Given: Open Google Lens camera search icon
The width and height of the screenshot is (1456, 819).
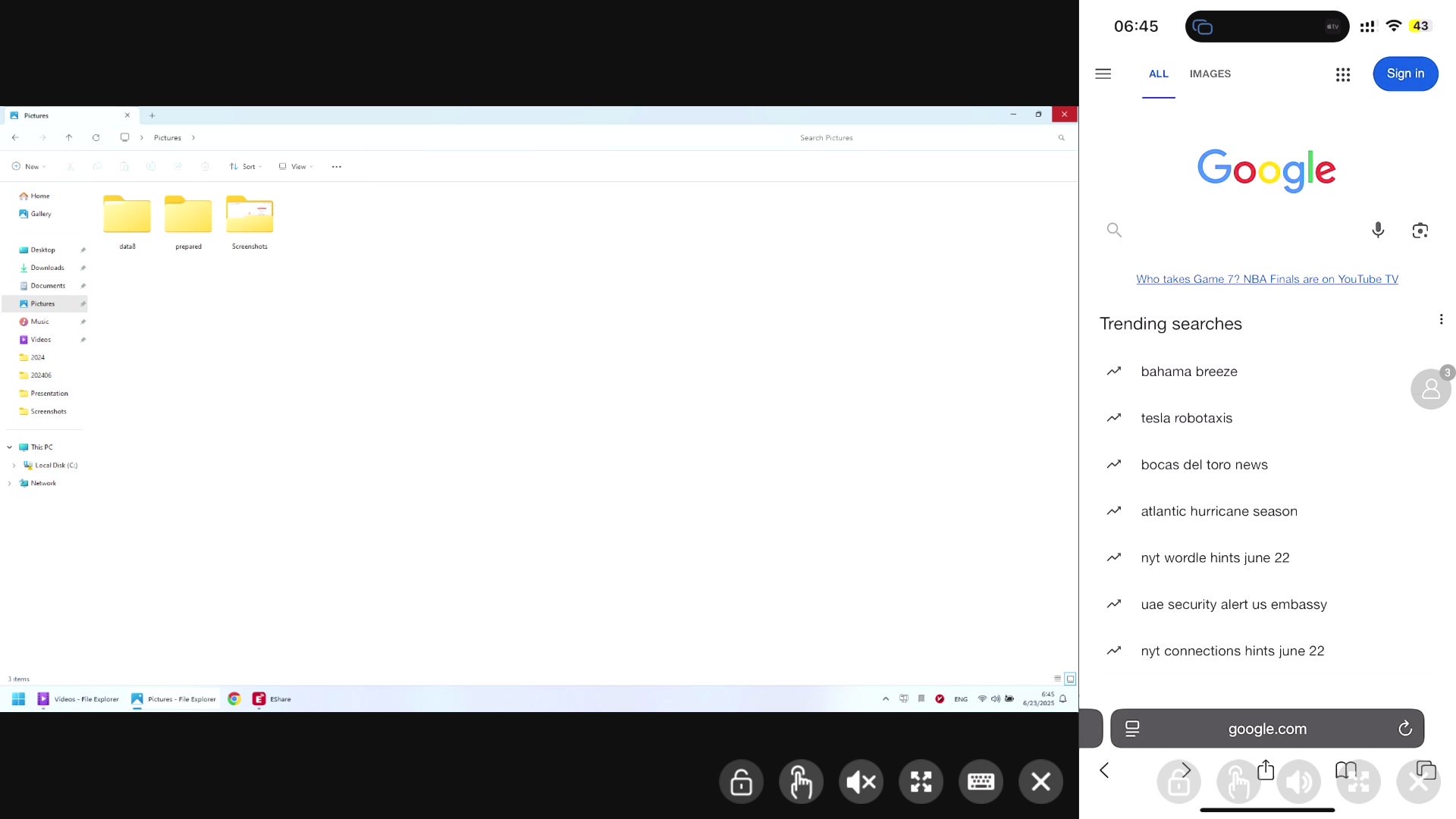Looking at the screenshot, I should coord(1420,230).
